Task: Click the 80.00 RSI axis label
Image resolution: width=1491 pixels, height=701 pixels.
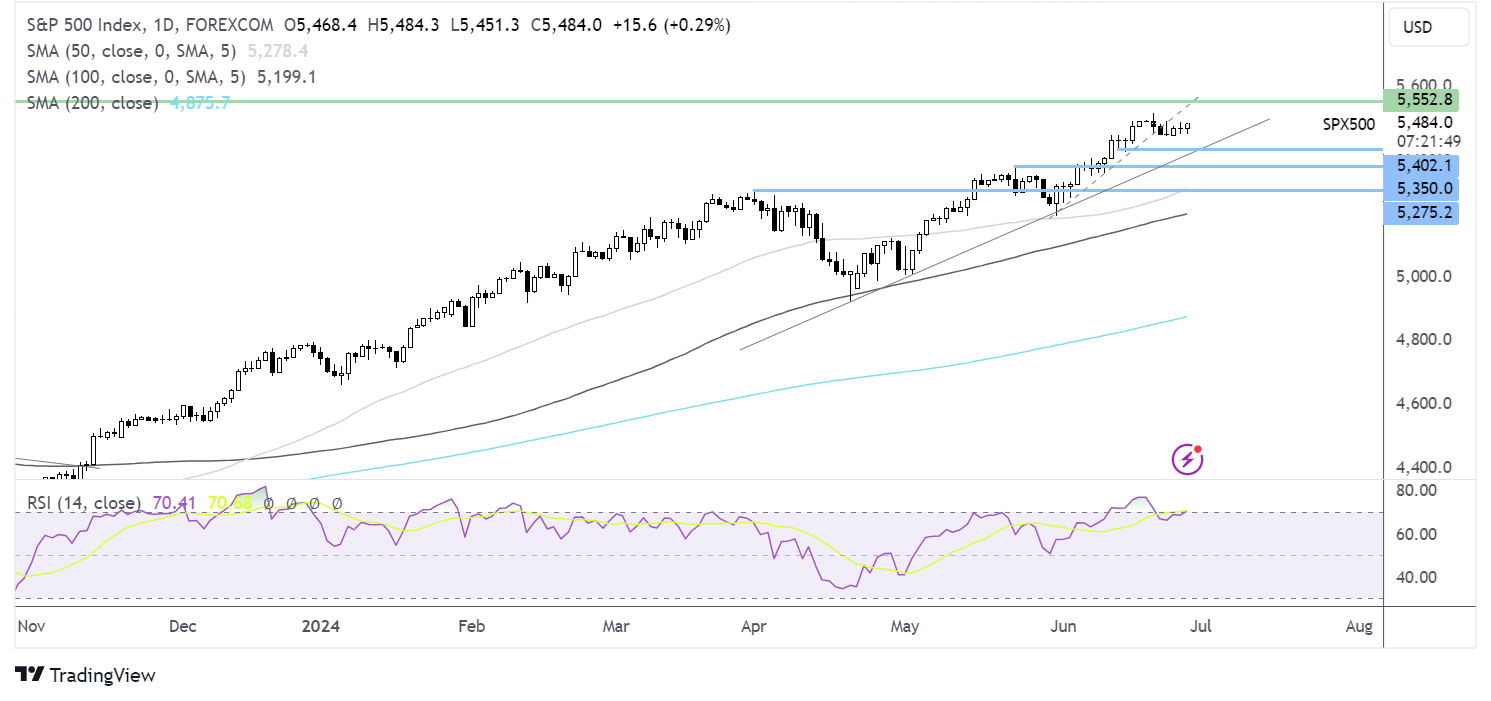Action: 1417,490
